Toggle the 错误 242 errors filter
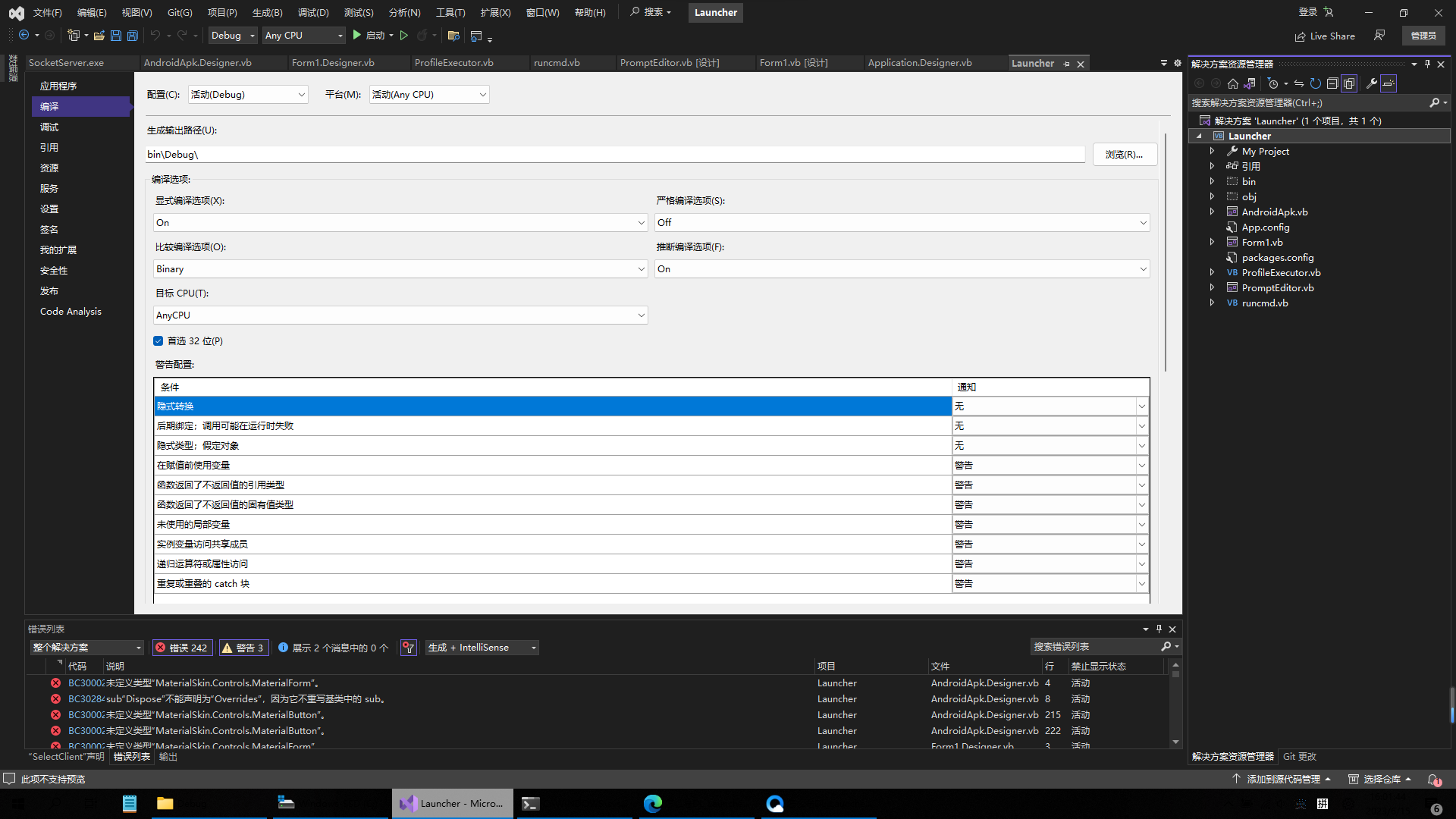 (x=182, y=648)
